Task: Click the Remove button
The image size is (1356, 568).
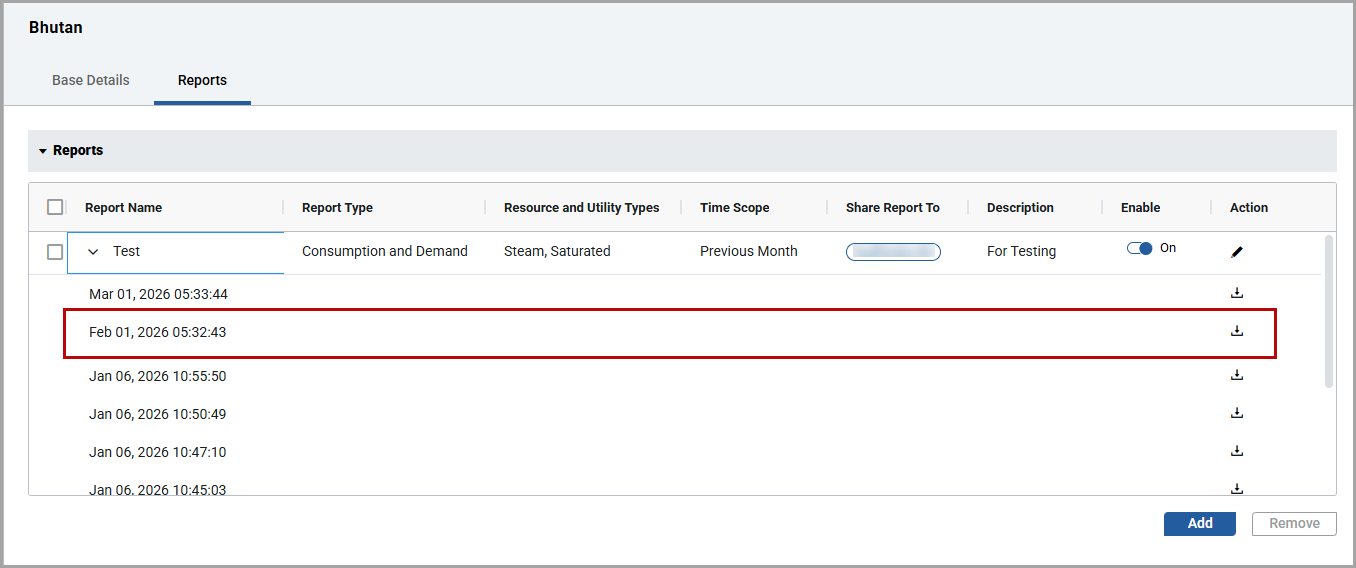Action: pos(1294,523)
